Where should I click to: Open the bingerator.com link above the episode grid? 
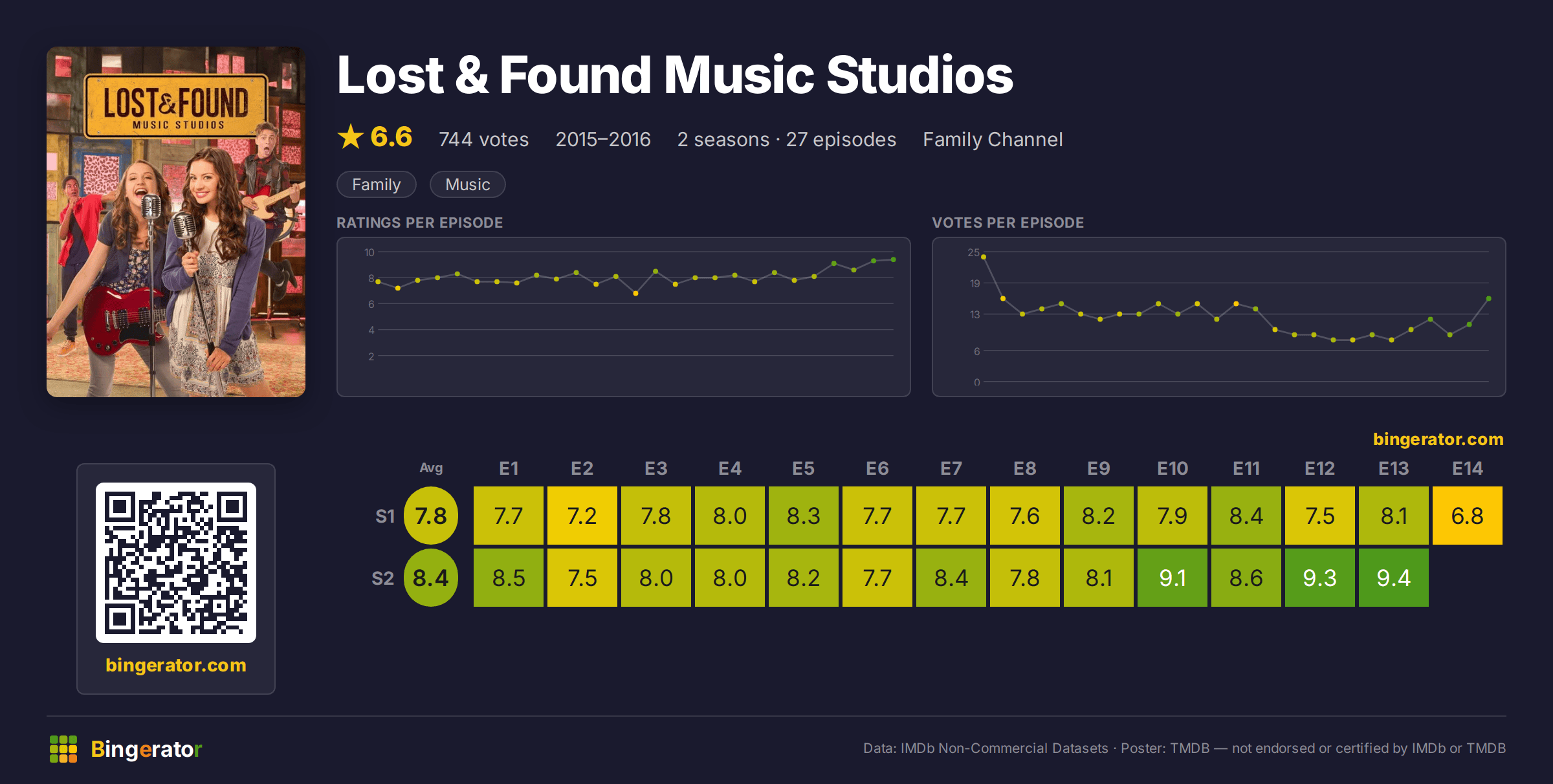pos(1438,439)
